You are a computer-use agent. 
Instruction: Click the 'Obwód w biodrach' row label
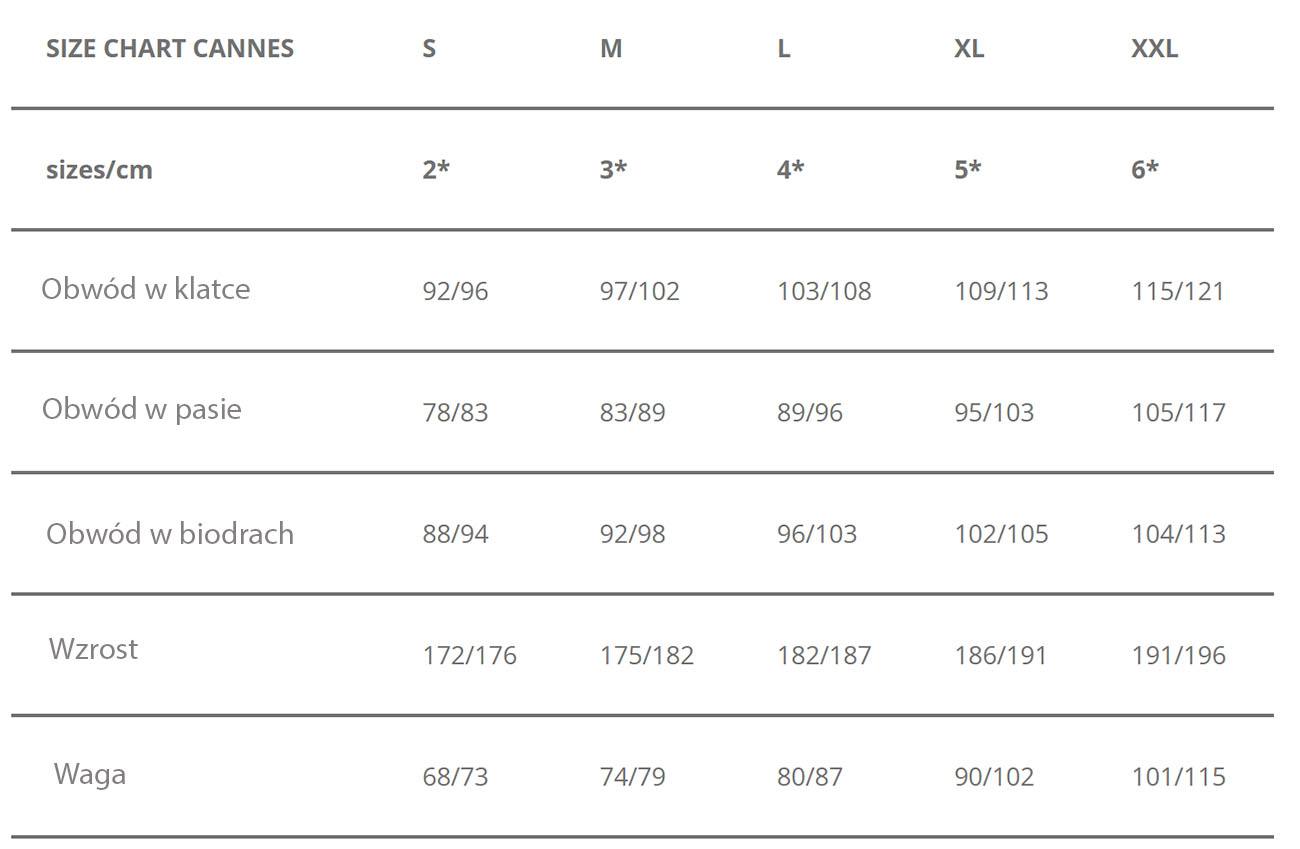click(170, 533)
